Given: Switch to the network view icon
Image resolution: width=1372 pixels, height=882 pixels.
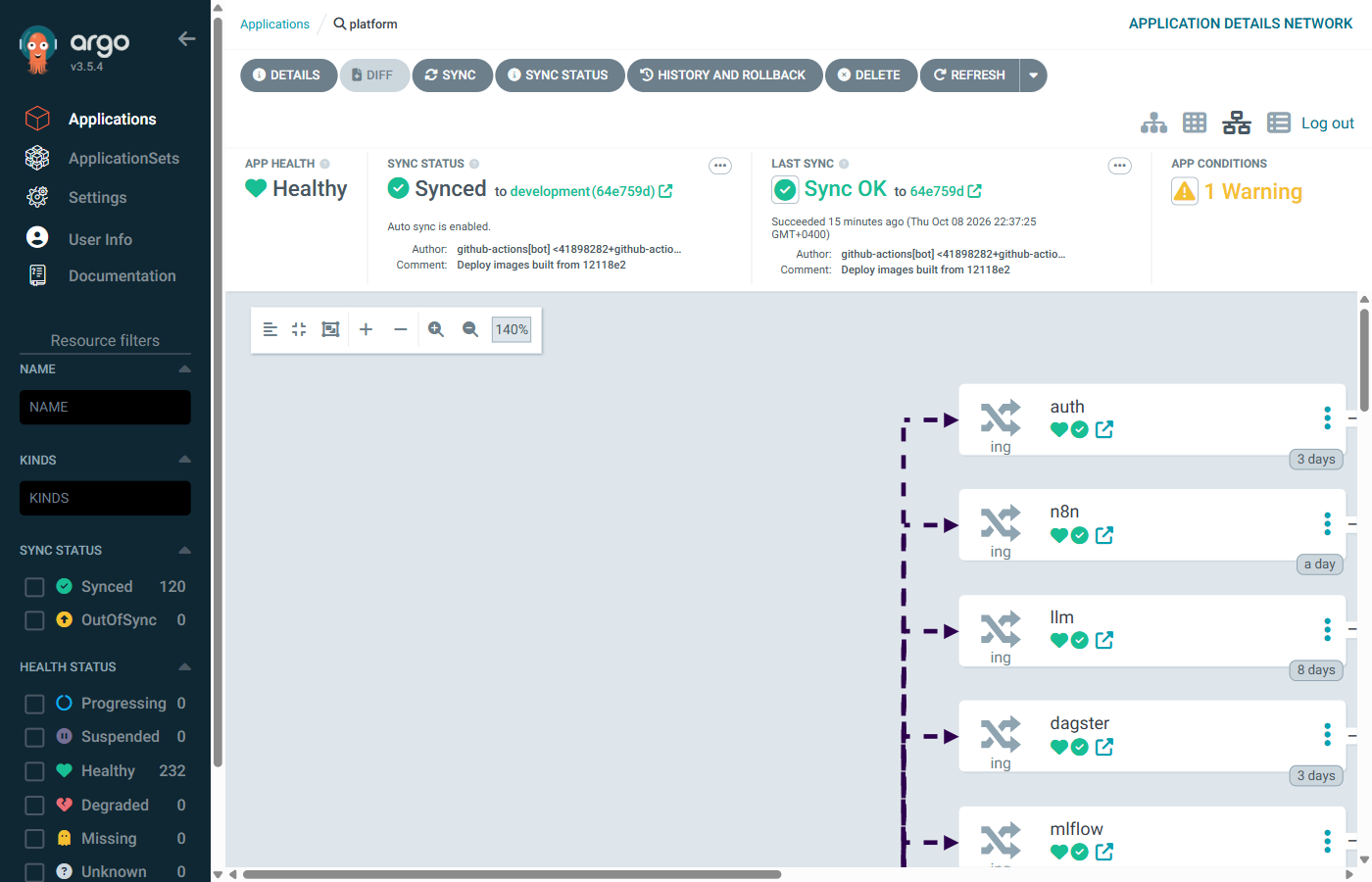Looking at the screenshot, I should [x=1237, y=122].
